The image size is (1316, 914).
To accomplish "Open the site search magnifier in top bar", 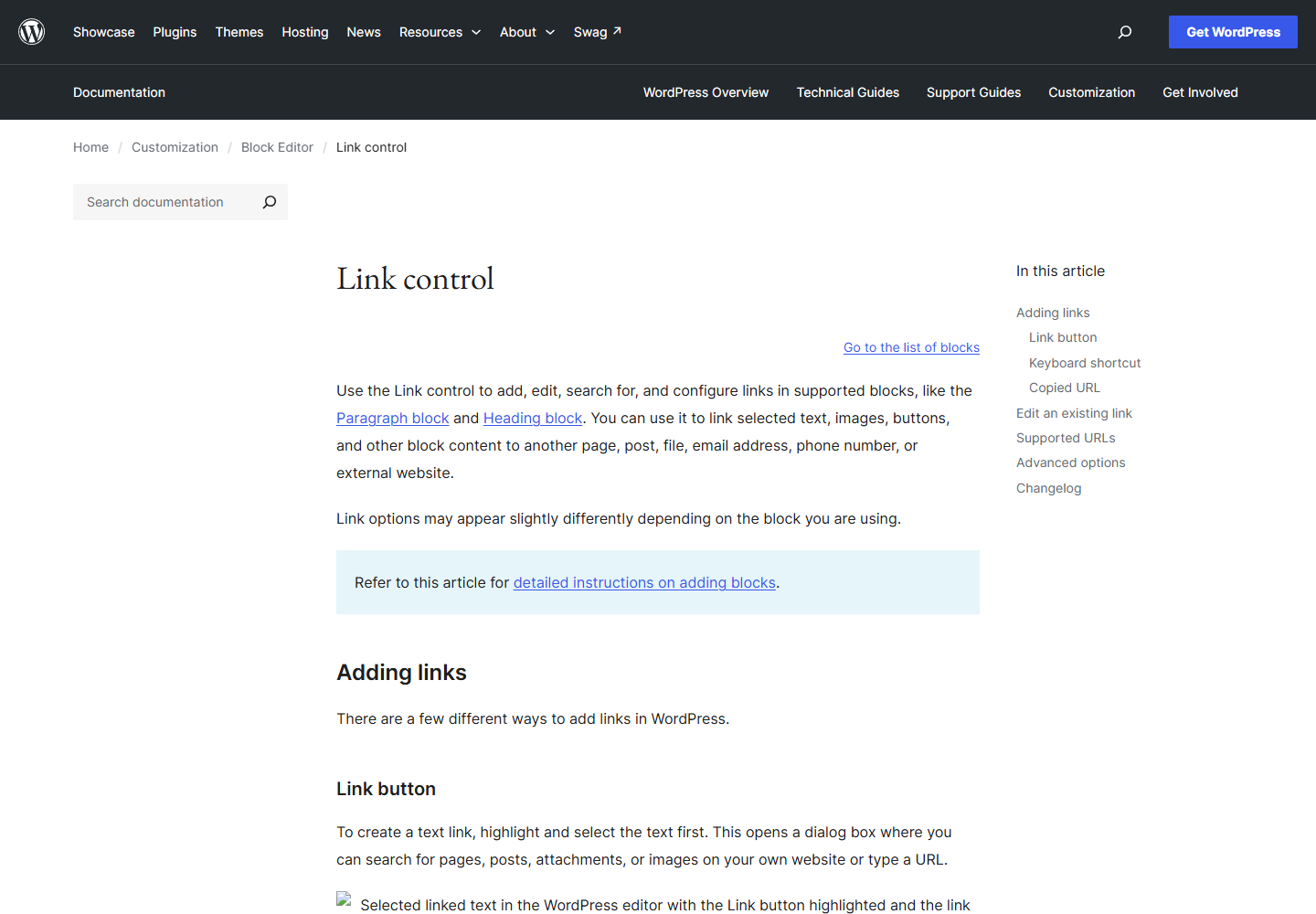I will click(1125, 32).
